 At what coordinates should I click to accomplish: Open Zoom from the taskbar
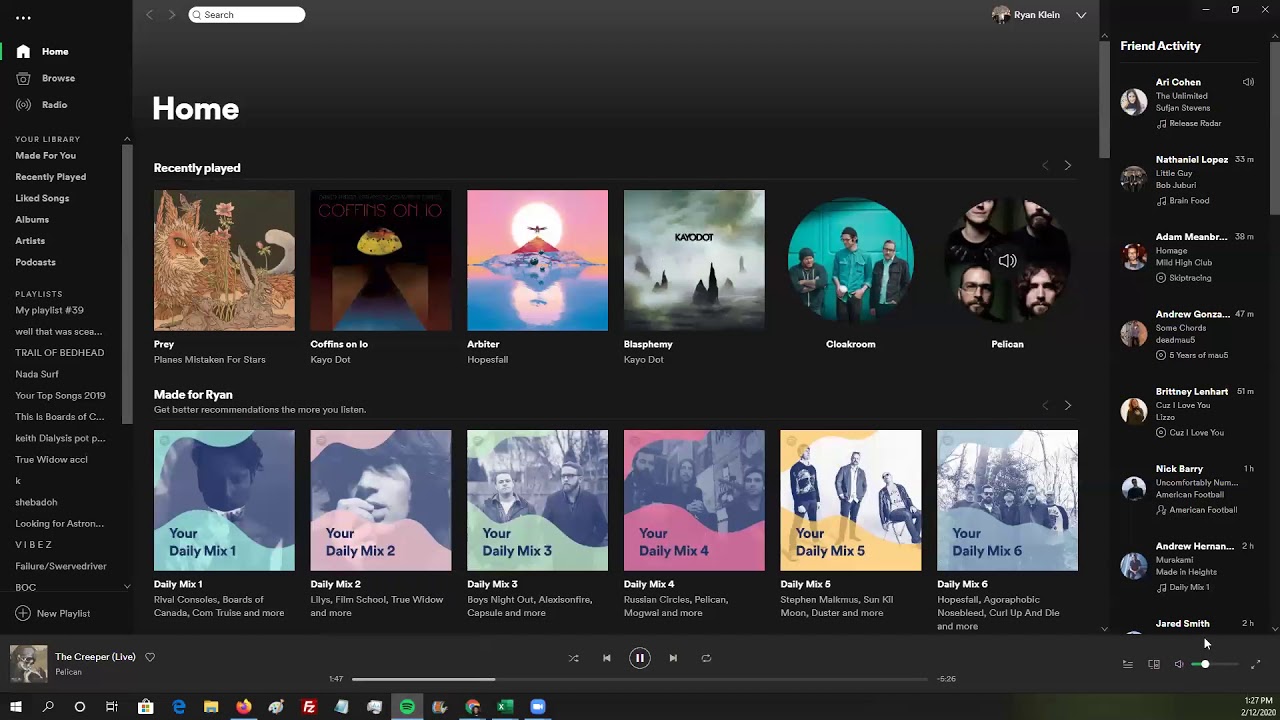tap(537, 707)
